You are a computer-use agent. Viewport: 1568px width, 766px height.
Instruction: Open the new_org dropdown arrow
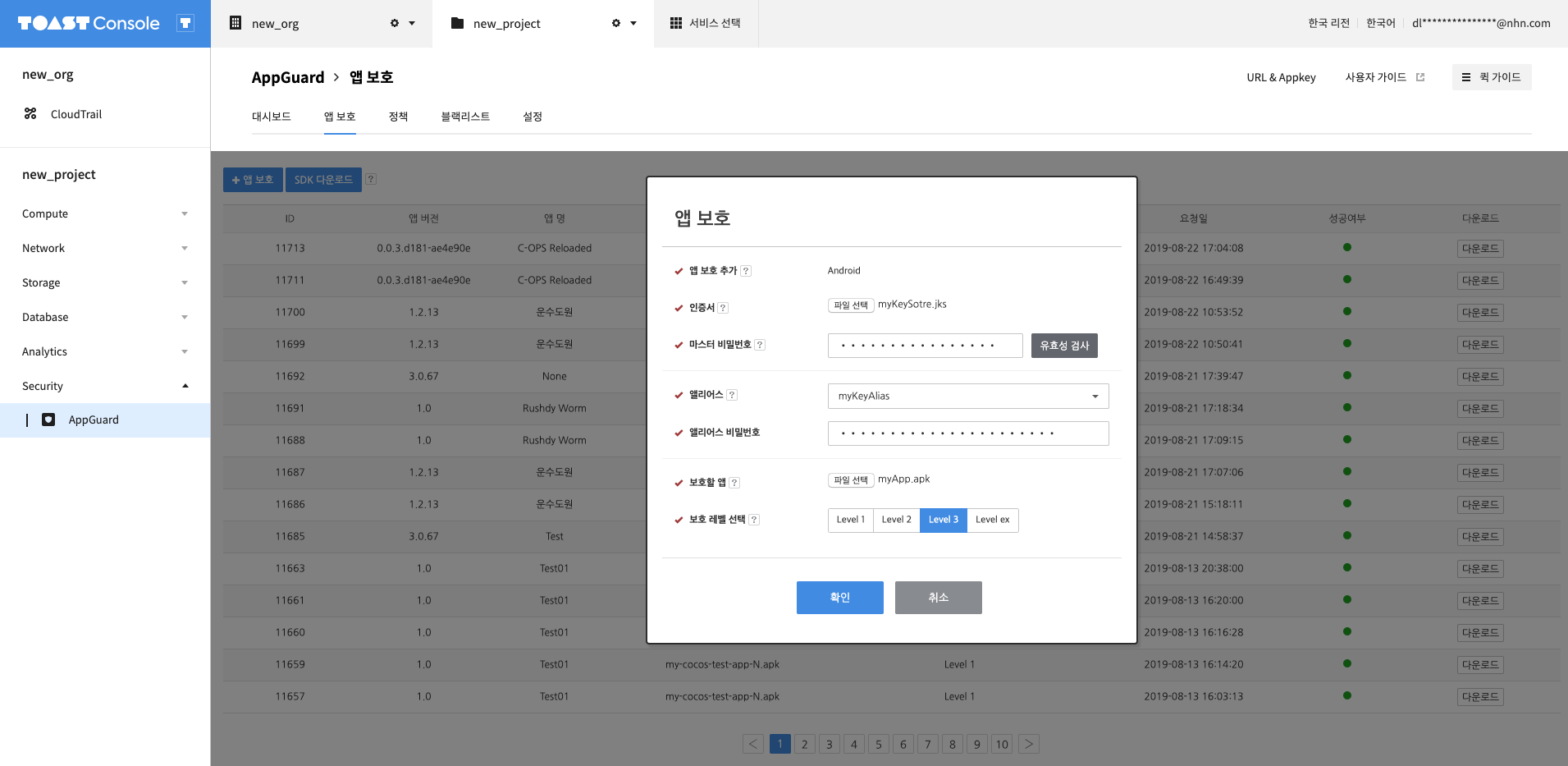pos(412,23)
